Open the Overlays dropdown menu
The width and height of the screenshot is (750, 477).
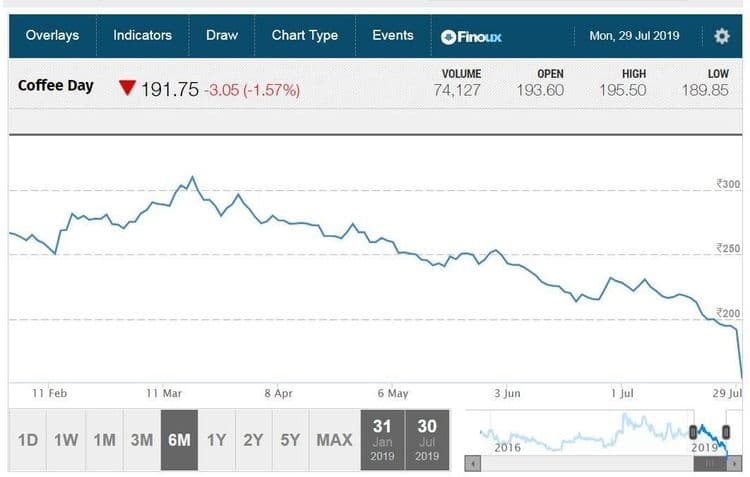(x=52, y=35)
